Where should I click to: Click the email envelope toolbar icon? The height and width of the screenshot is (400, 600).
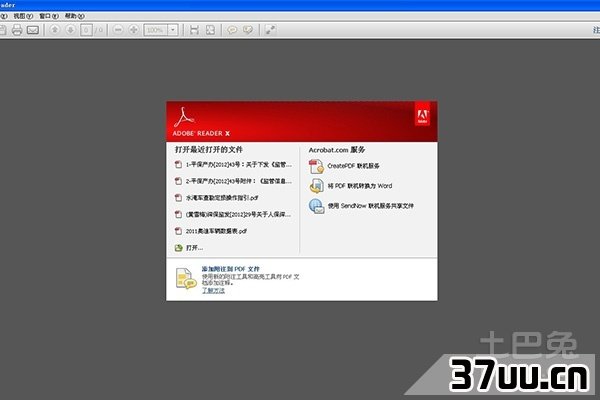(33, 30)
